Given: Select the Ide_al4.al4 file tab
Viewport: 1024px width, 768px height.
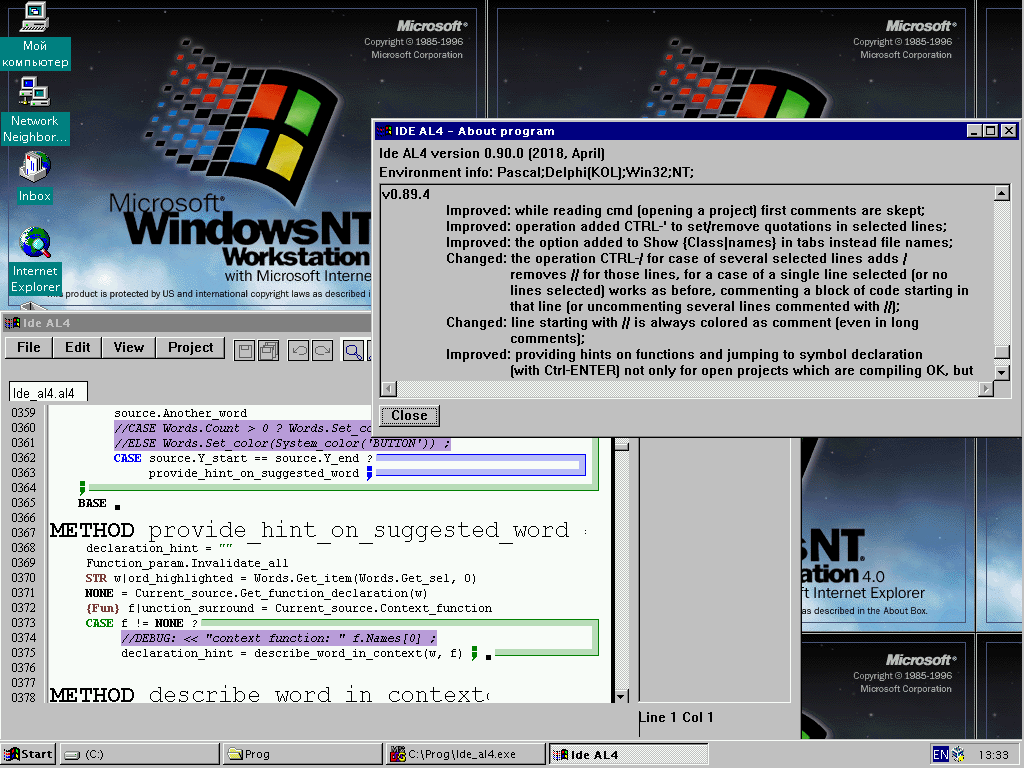Looking at the screenshot, I should (x=48, y=392).
